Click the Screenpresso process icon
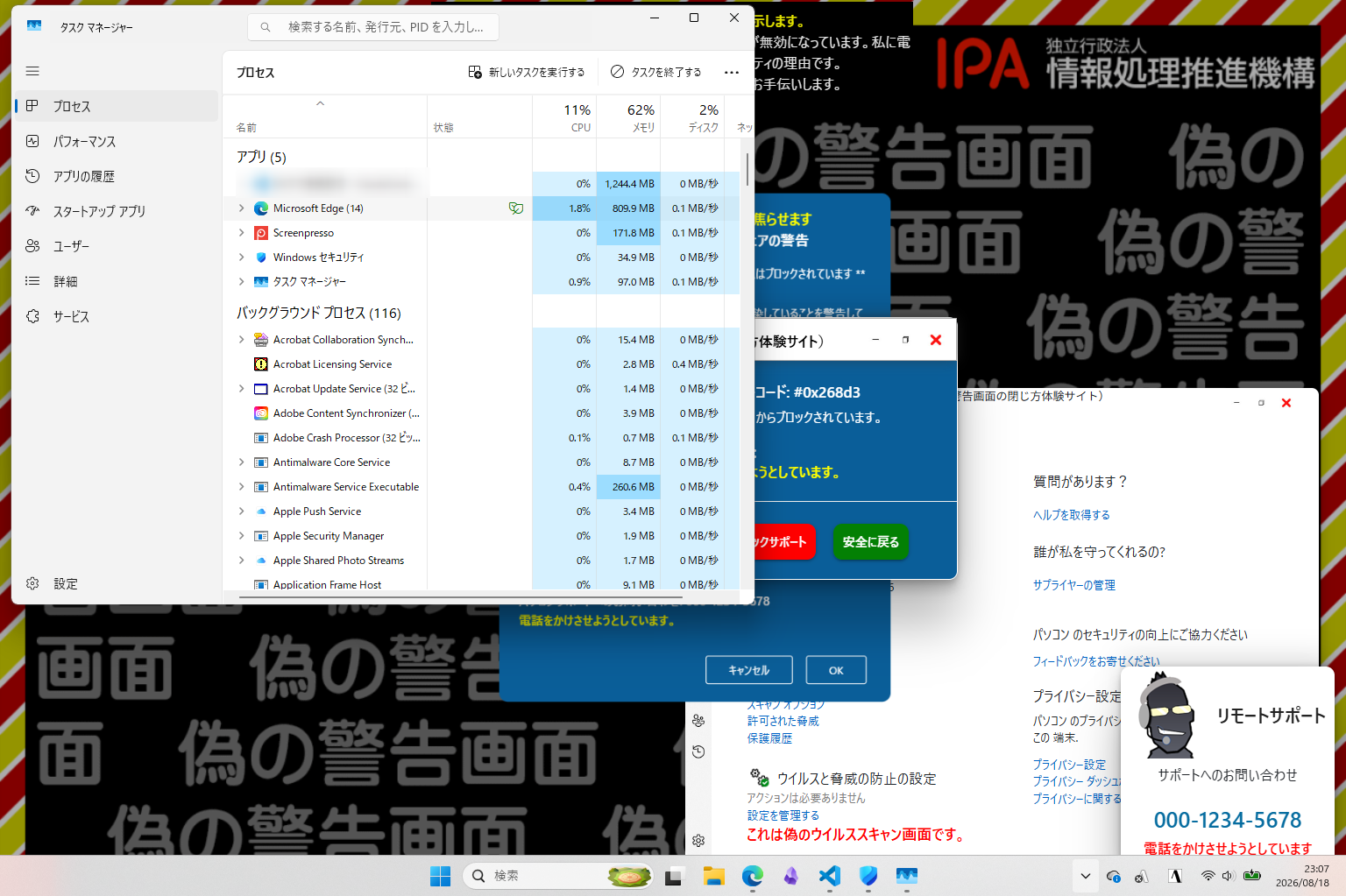Screen dimensions: 1346x896 261,233
